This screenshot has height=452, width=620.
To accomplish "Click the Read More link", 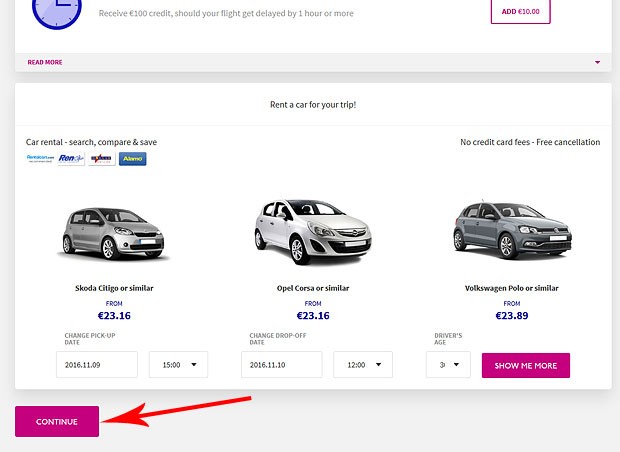I will [45, 62].
